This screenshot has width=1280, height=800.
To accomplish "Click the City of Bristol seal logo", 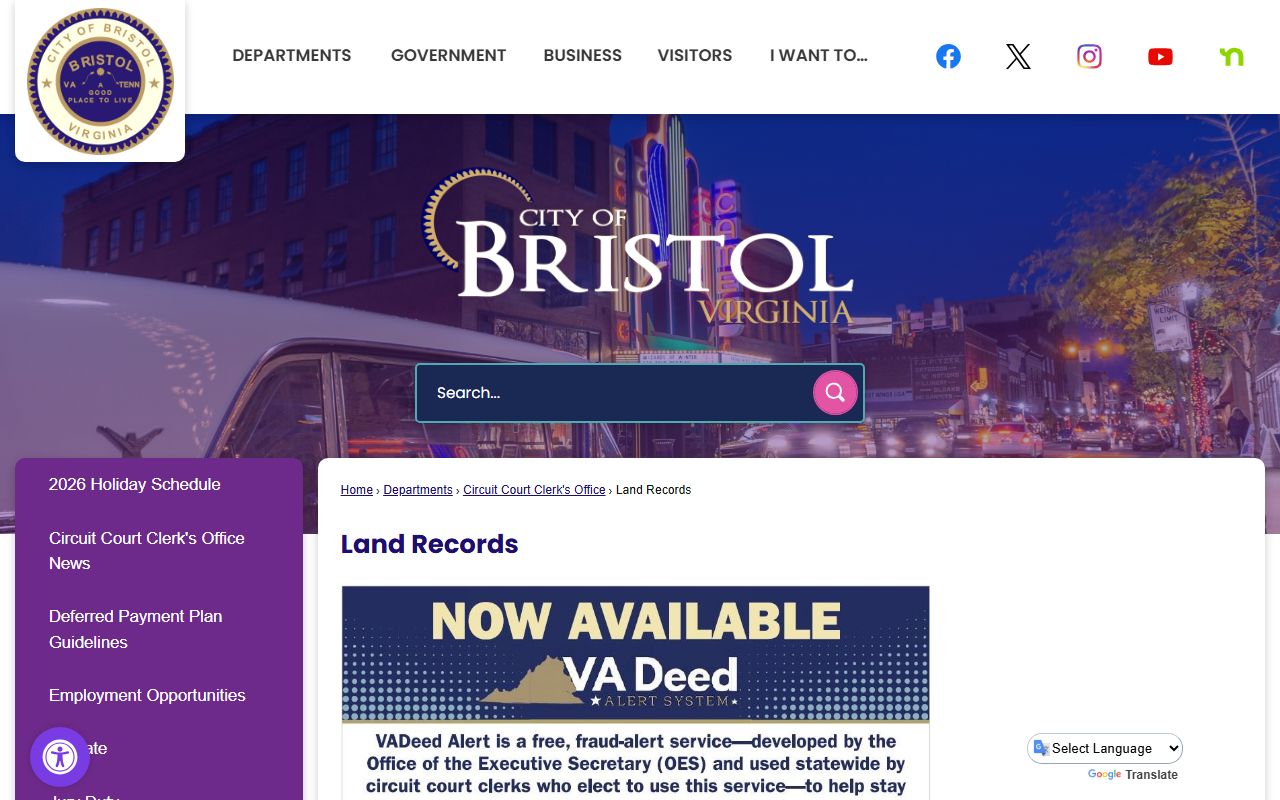I will coord(100,82).
